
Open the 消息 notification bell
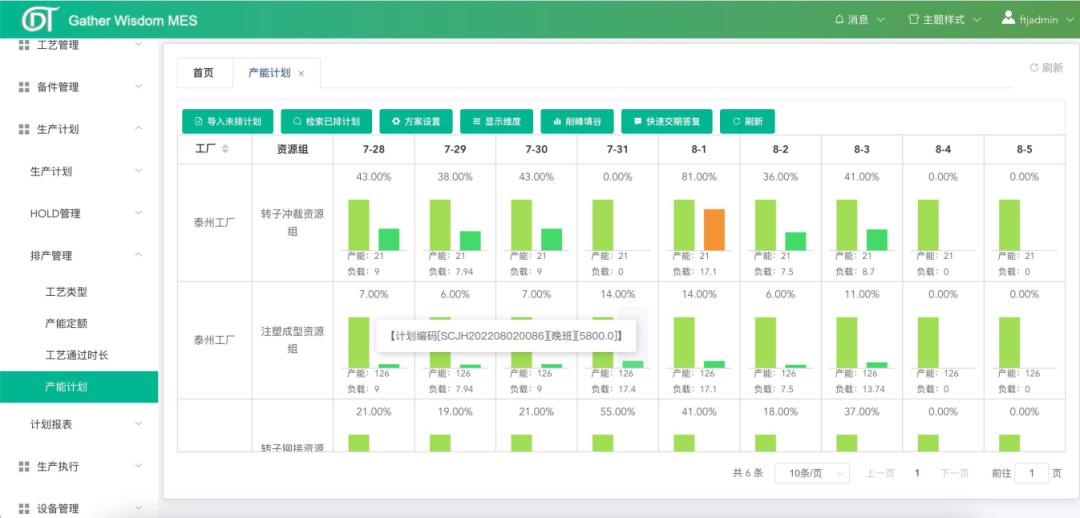coord(839,20)
